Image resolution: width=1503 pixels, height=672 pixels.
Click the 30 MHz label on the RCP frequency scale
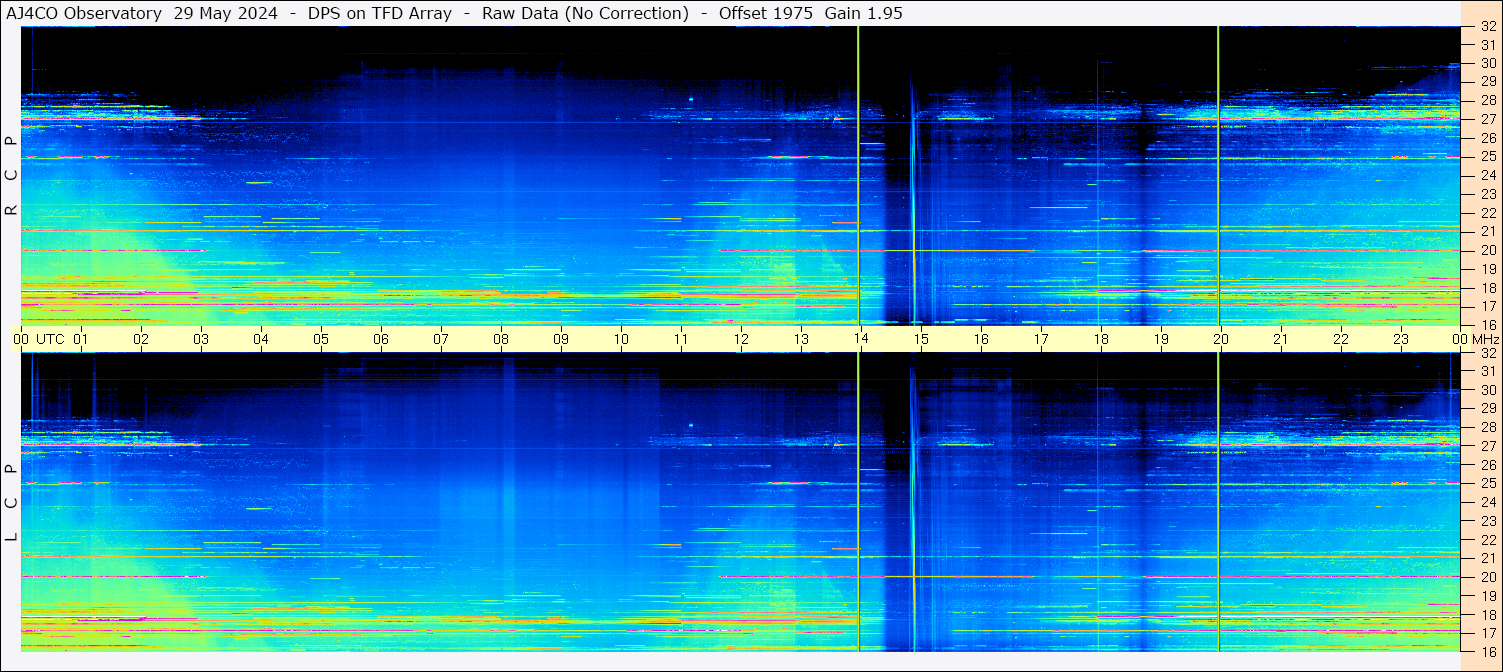point(1487,63)
